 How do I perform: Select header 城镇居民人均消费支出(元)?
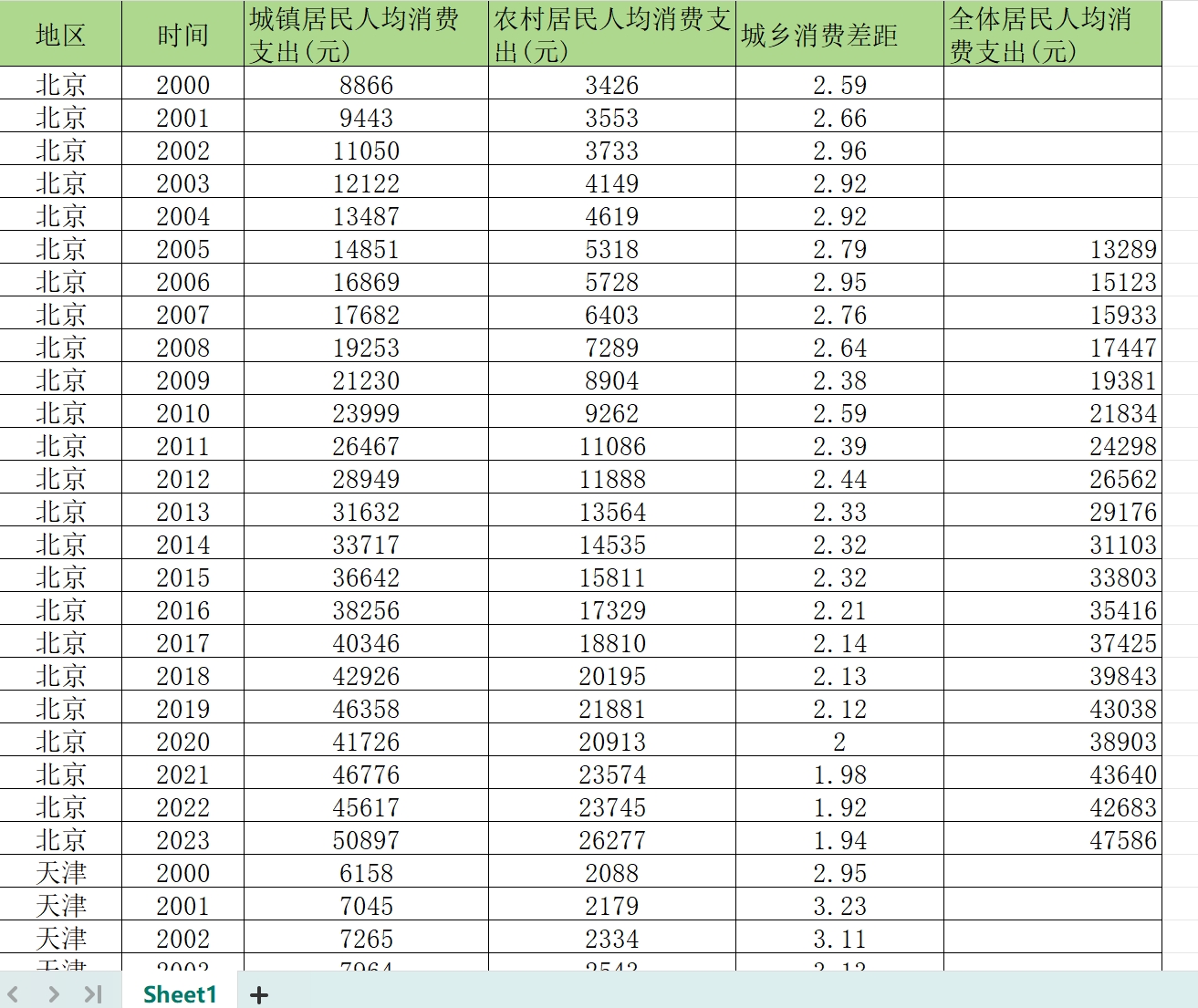366,34
